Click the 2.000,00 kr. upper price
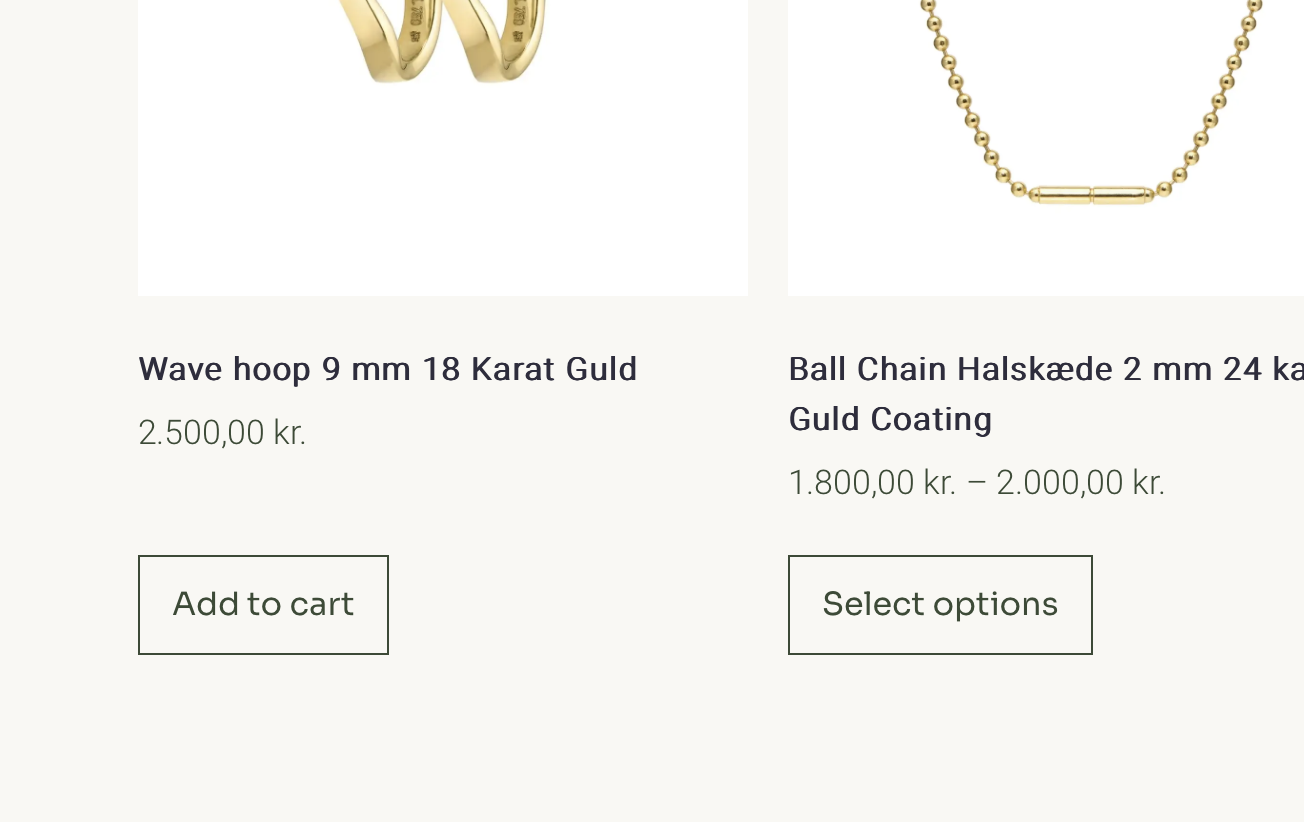Image resolution: width=1304 pixels, height=822 pixels. (1080, 483)
